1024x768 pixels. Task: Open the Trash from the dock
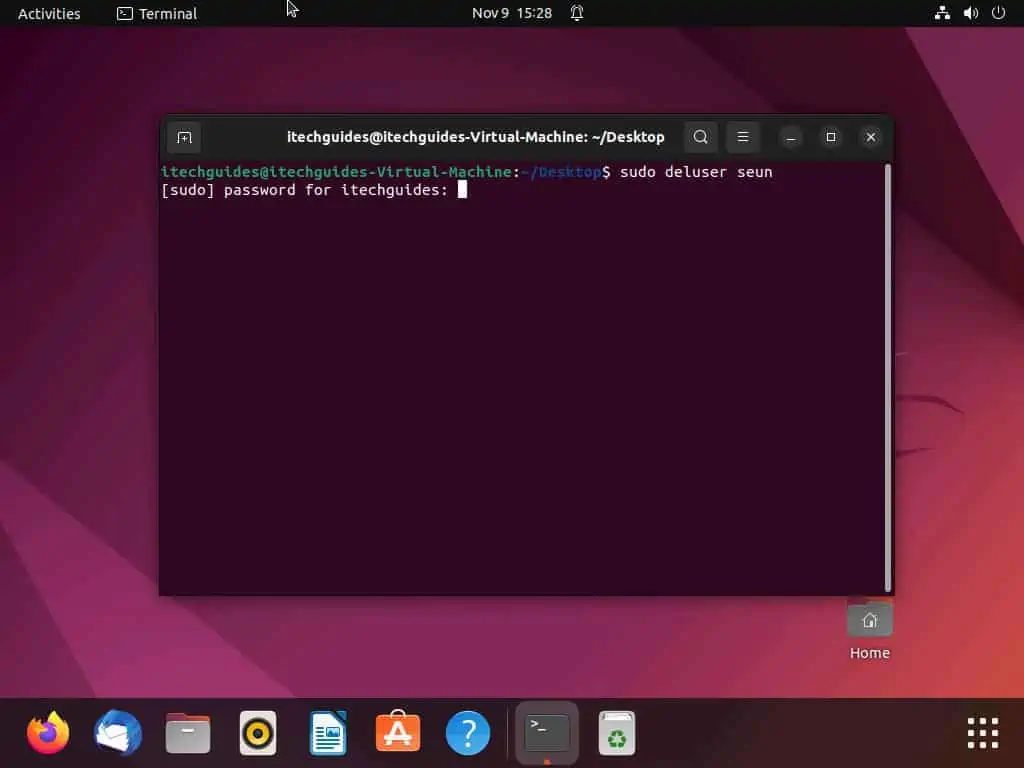(x=616, y=733)
